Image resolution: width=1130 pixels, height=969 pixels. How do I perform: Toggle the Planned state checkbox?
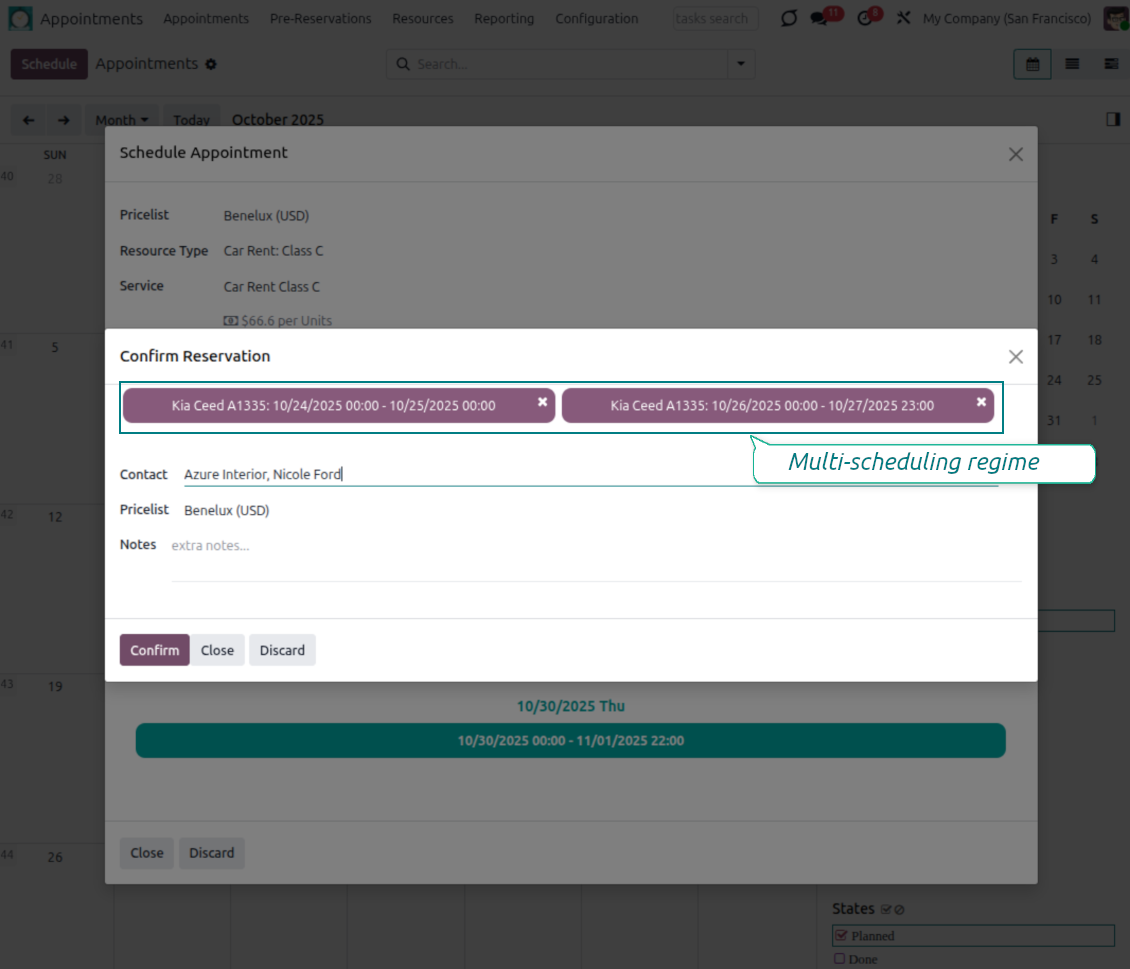coord(841,936)
